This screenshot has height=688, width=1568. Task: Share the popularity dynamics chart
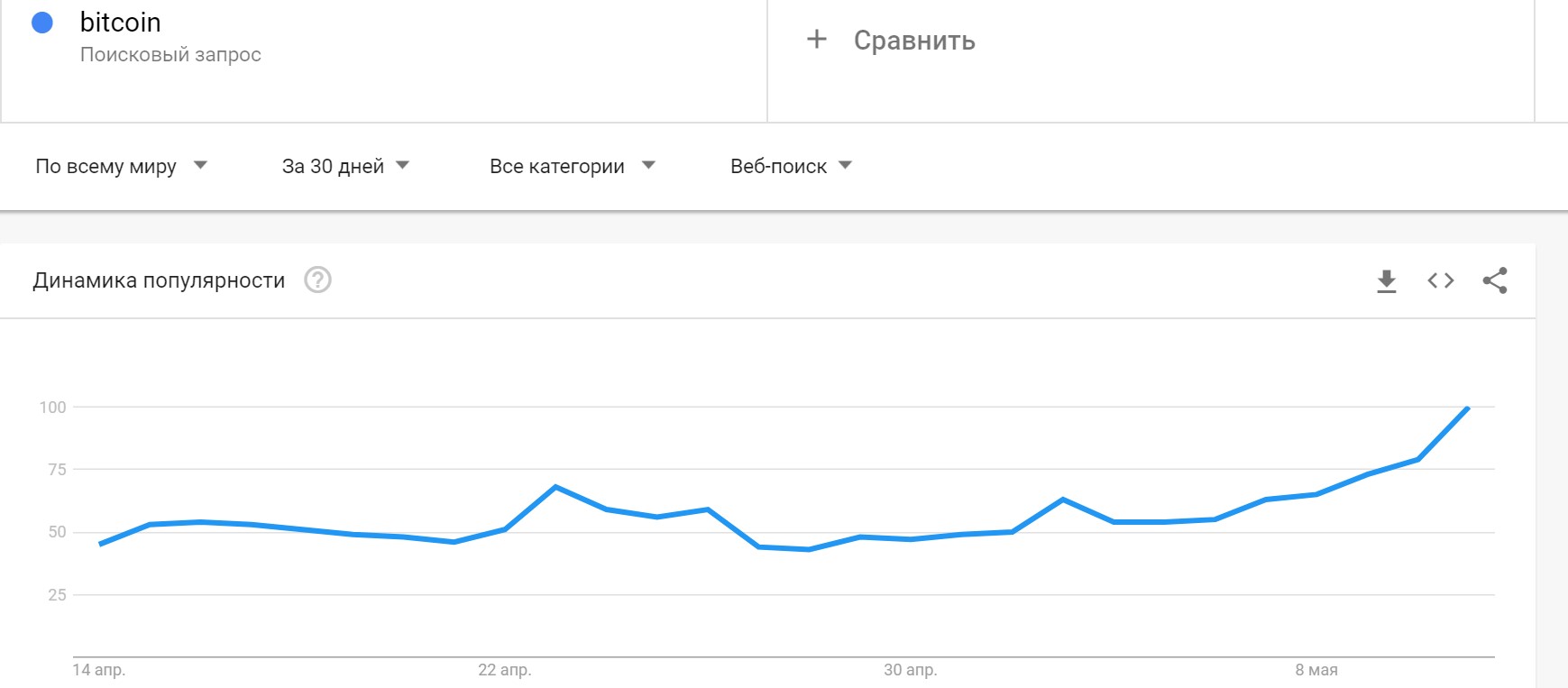pos(1495,280)
